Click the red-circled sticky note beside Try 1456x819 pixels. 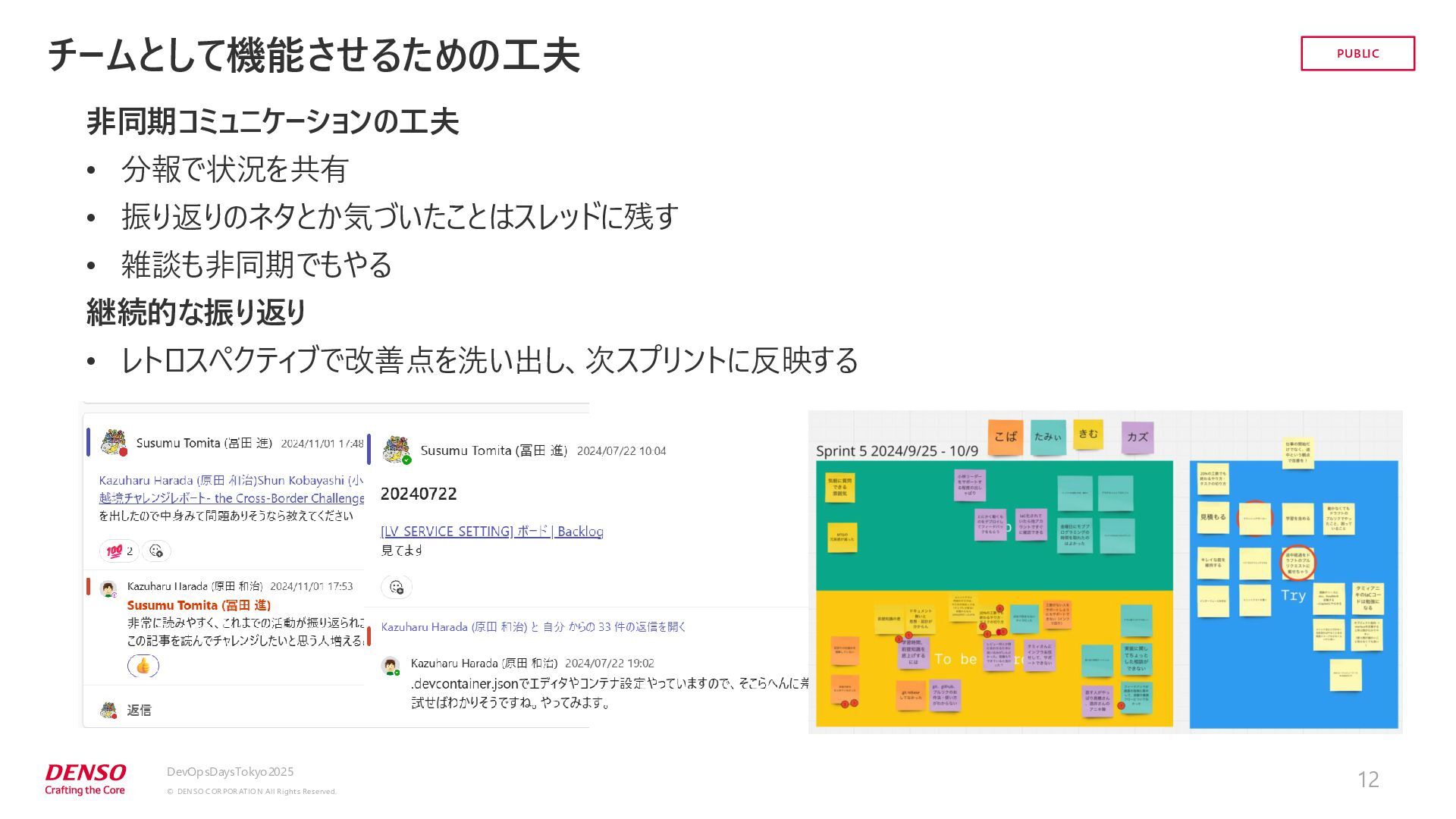coord(1298,563)
